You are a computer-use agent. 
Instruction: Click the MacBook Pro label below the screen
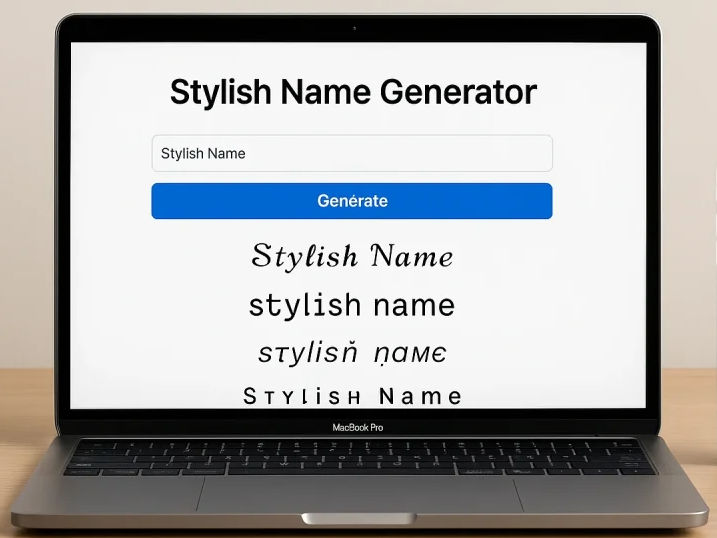pyautogui.click(x=358, y=428)
